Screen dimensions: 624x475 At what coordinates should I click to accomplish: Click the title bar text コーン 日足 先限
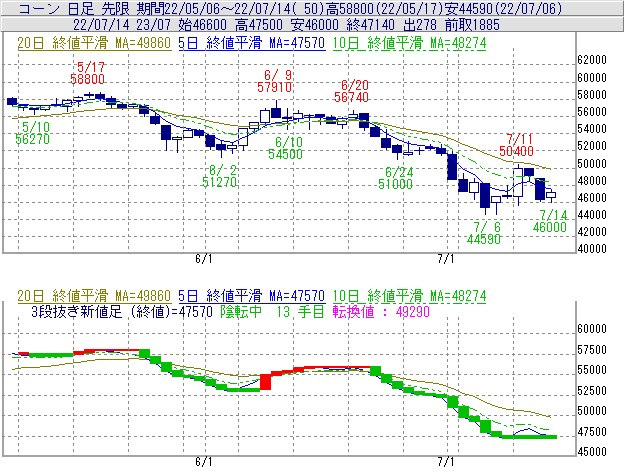74,8
